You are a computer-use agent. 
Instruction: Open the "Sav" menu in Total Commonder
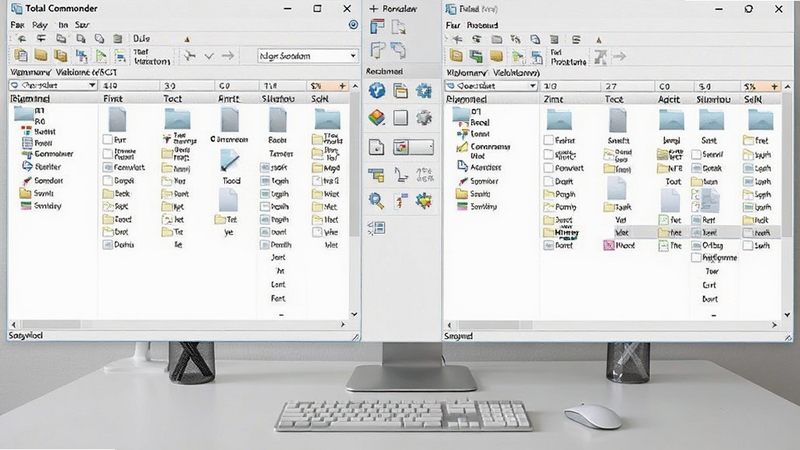pos(82,24)
